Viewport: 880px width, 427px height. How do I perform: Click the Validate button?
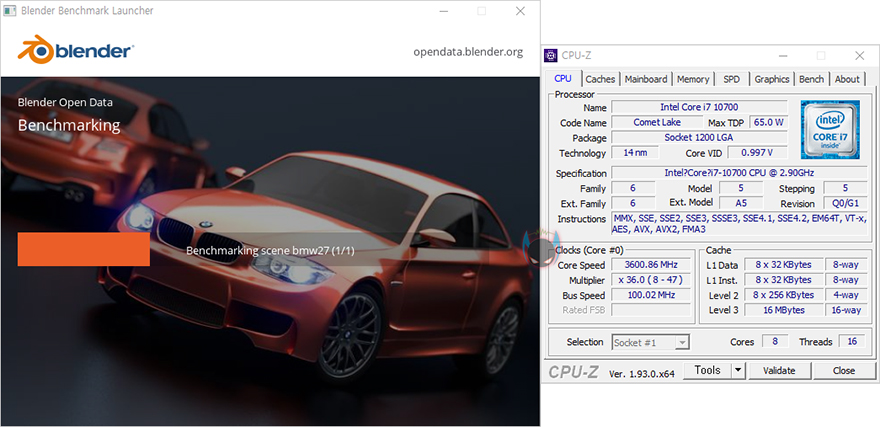tap(779, 370)
